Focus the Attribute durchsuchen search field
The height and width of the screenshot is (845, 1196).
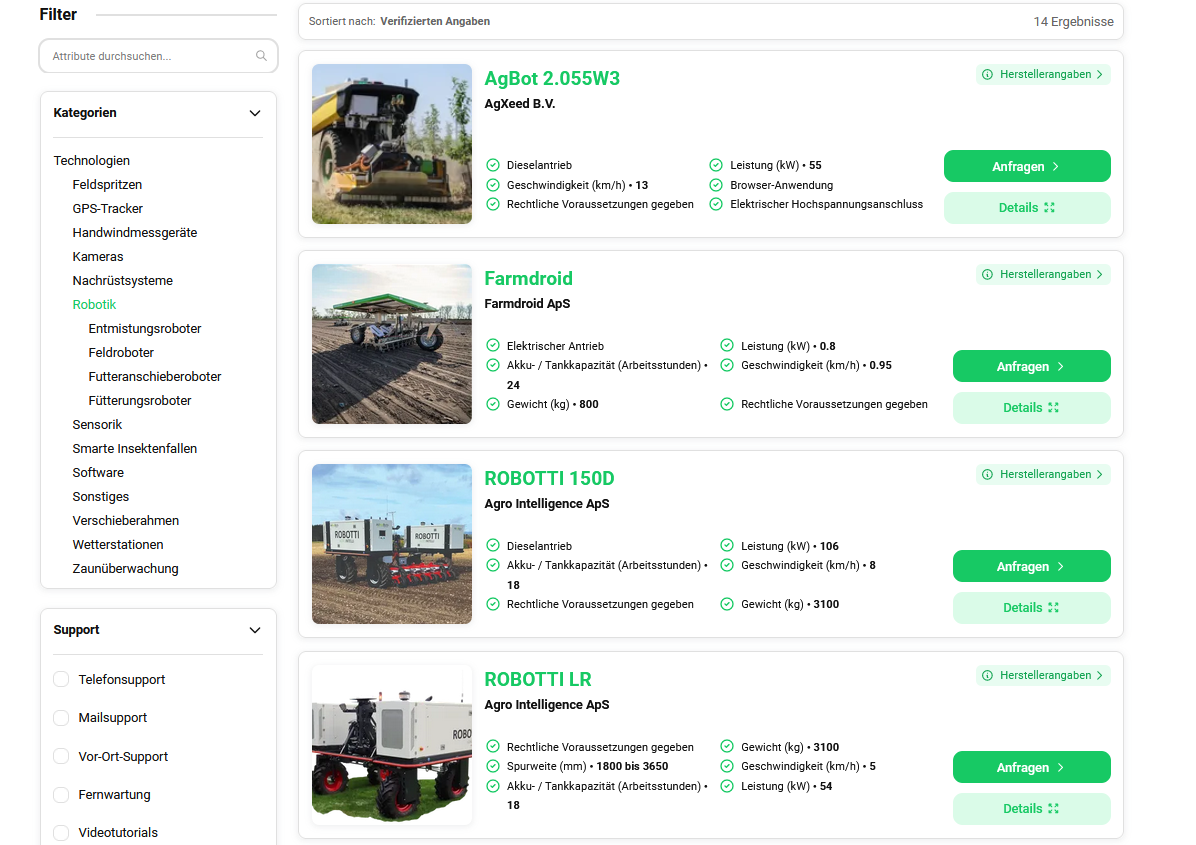(x=159, y=56)
